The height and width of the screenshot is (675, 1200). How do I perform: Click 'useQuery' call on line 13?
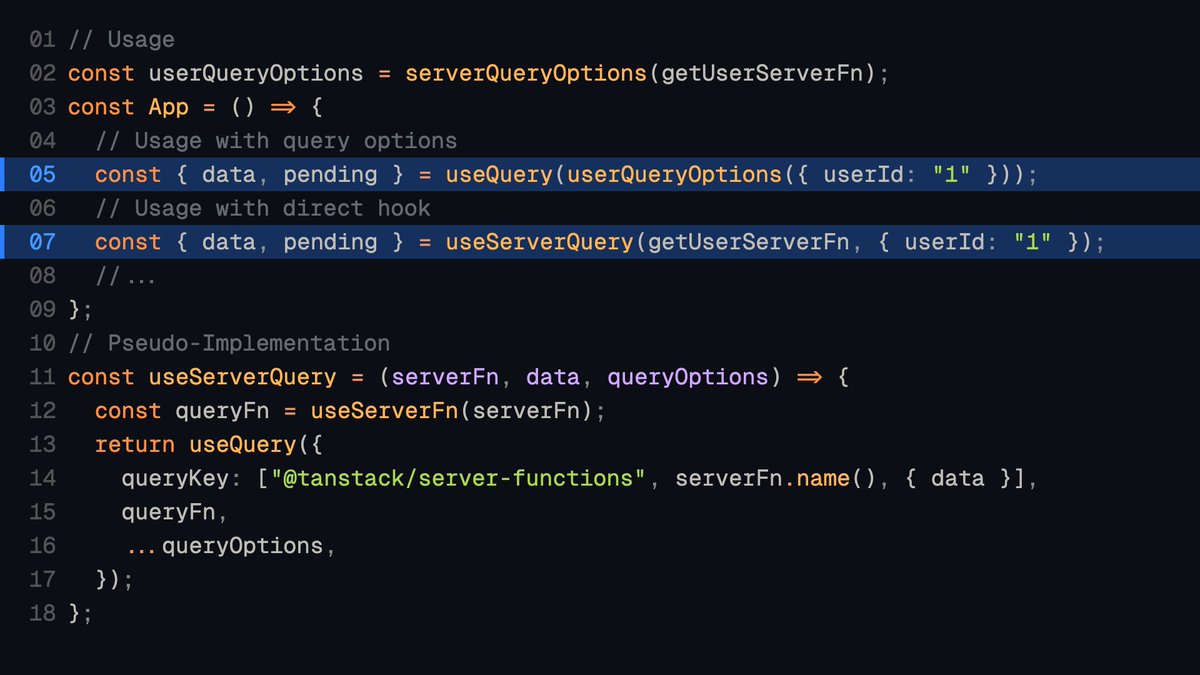point(243,444)
